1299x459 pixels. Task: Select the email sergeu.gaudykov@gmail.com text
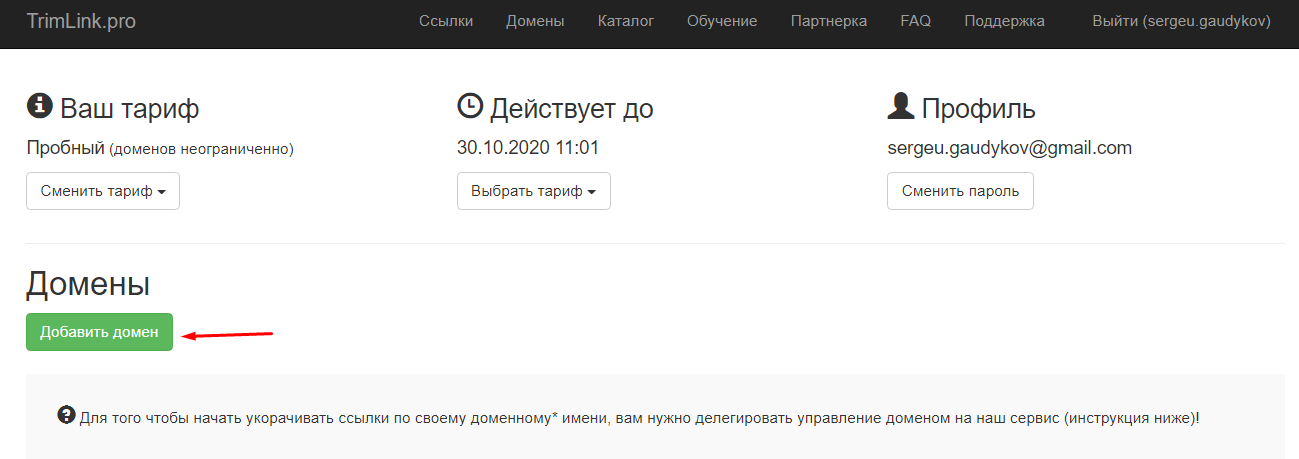point(1010,148)
